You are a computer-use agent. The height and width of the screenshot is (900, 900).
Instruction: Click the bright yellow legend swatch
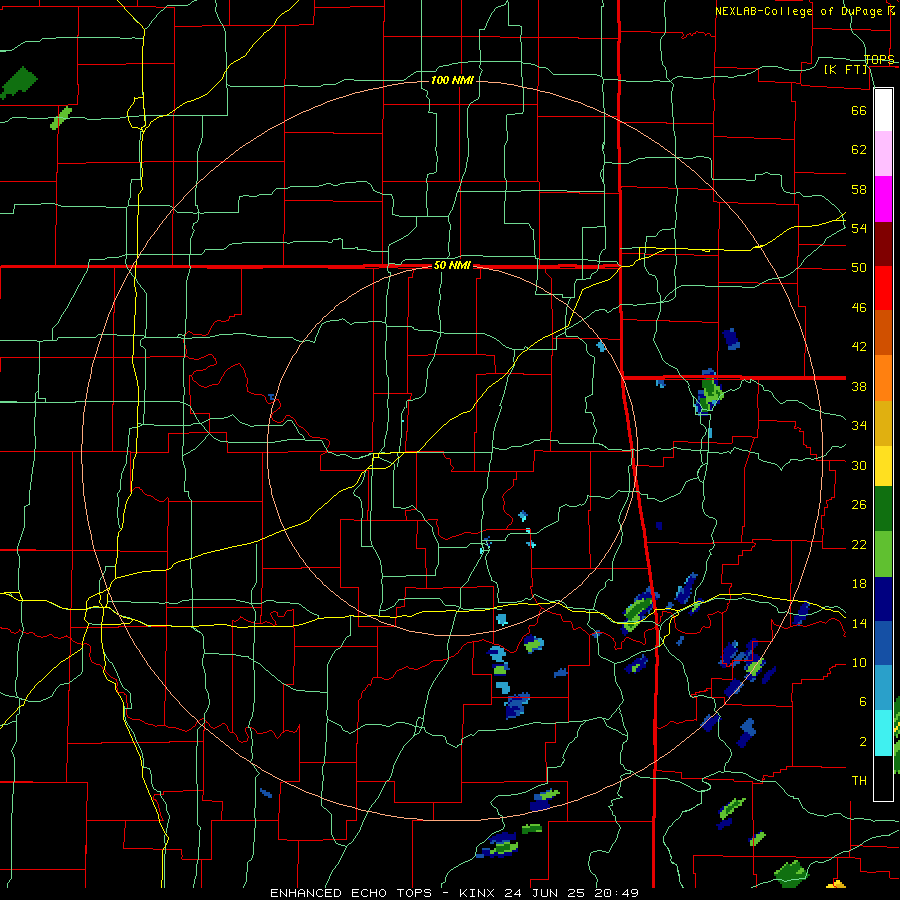coord(883,467)
